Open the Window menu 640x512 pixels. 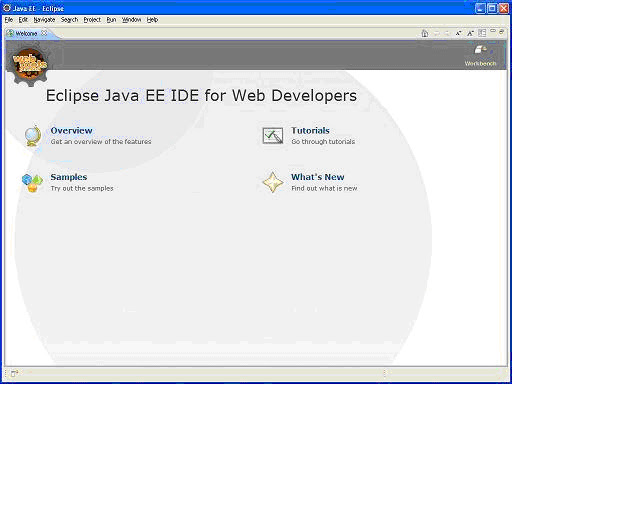[131, 20]
